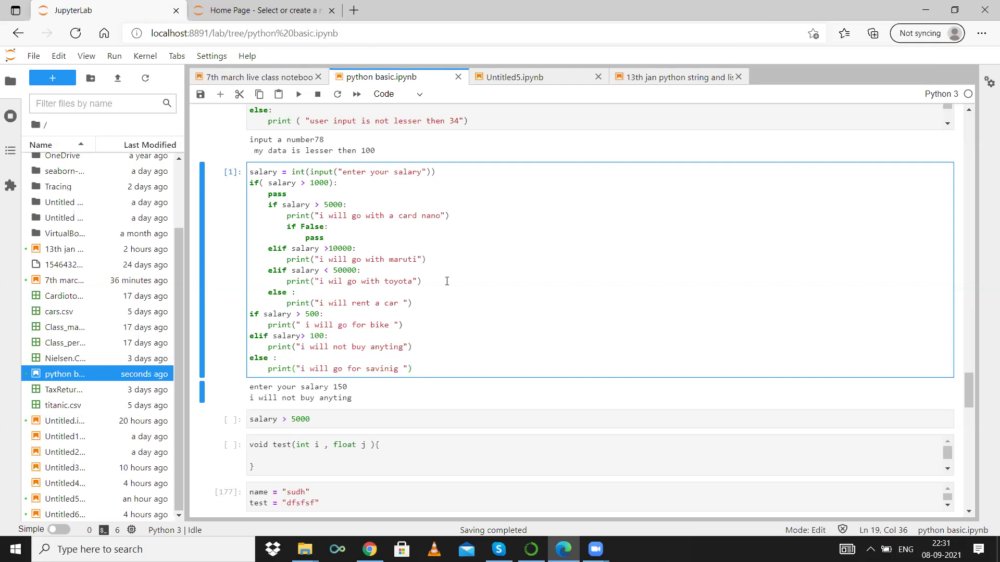This screenshot has height=562, width=1000.
Task: Restart the kernel circular arrow icon
Action: 337,94
